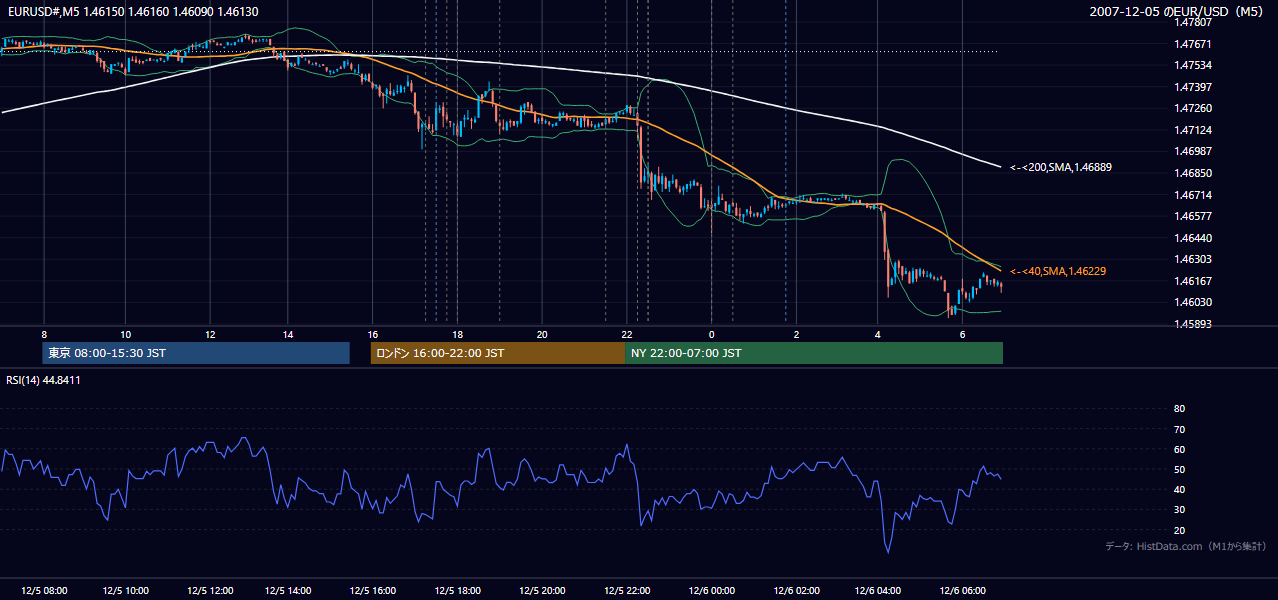Screen dimensions: 1278x600
Task: Click hour label 22 under the price chart
Action: pos(627,334)
